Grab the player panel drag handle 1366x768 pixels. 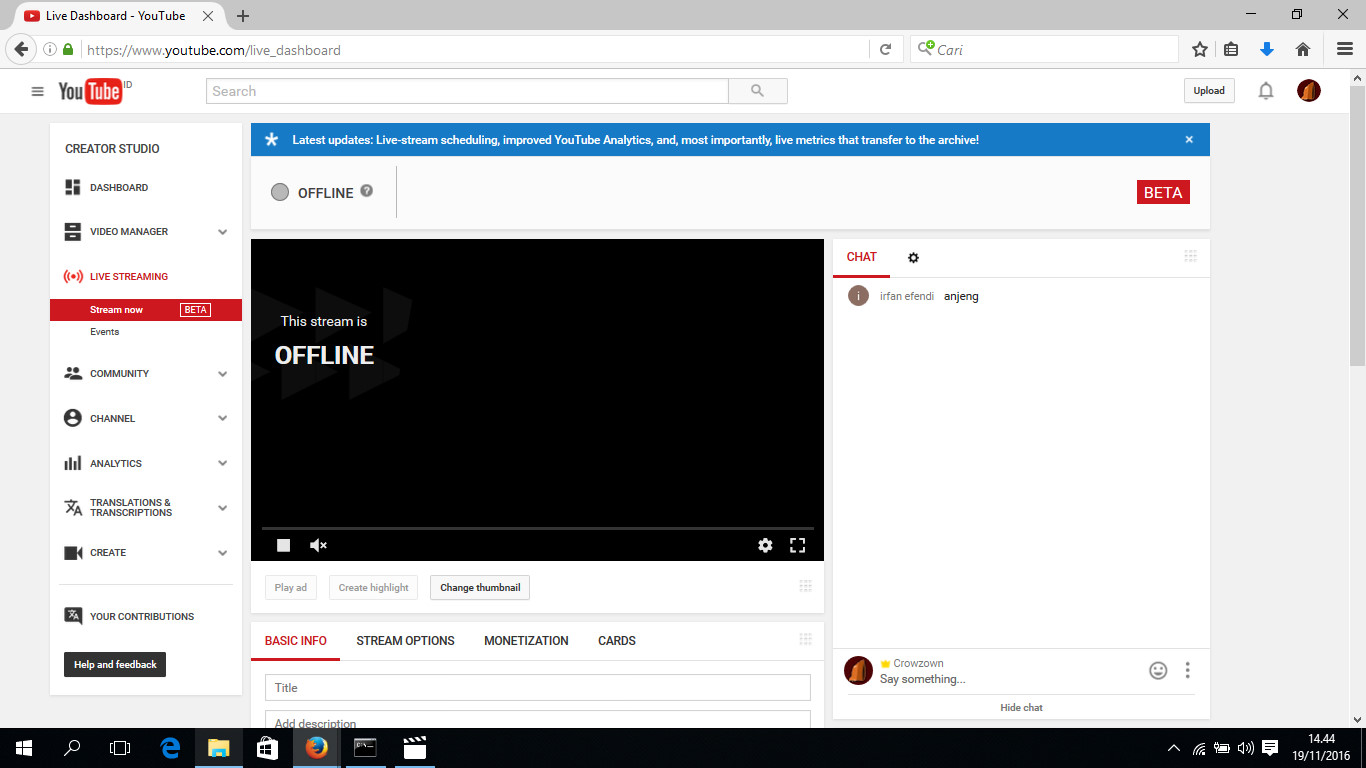click(805, 586)
